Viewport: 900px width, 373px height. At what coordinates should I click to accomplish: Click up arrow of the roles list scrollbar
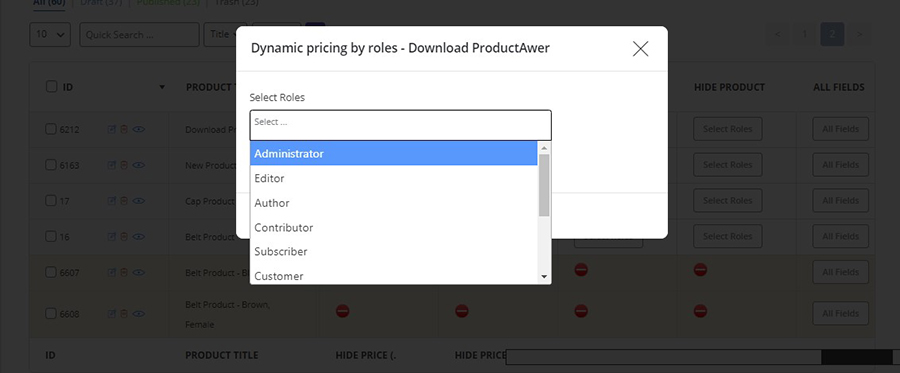click(x=544, y=148)
